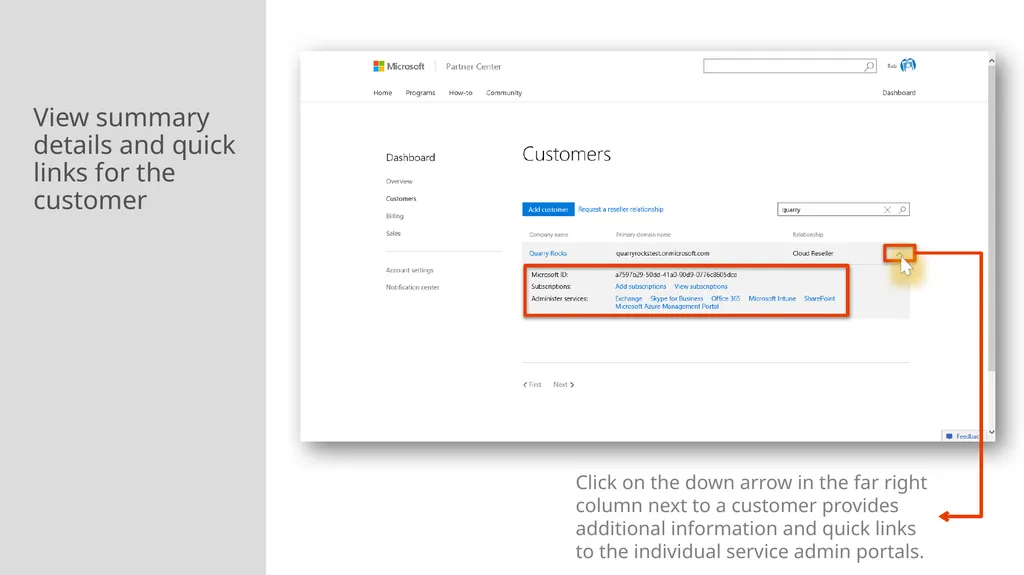Open Account settings in sidebar

tap(409, 271)
